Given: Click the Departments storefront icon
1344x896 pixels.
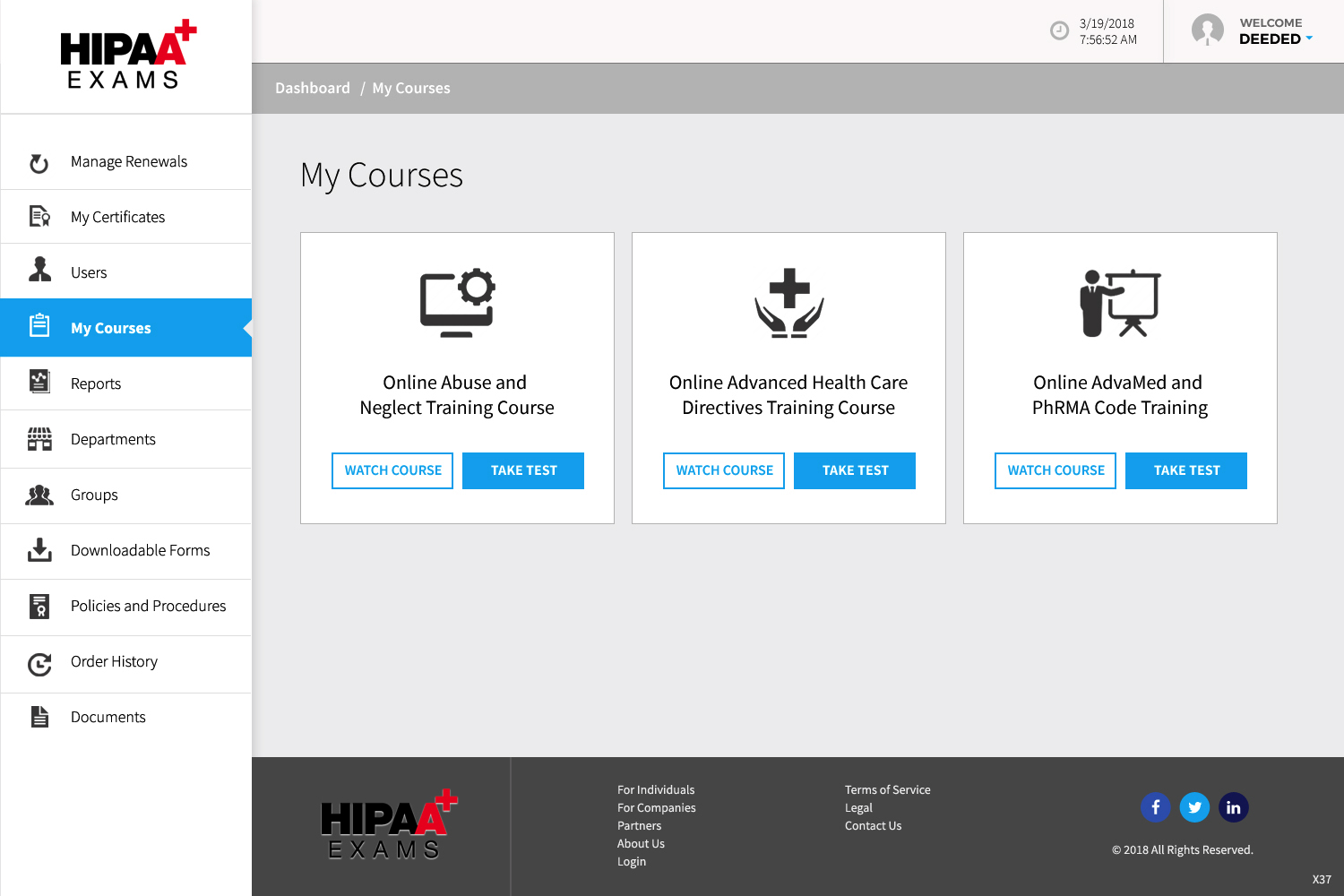Looking at the screenshot, I should 39,438.
